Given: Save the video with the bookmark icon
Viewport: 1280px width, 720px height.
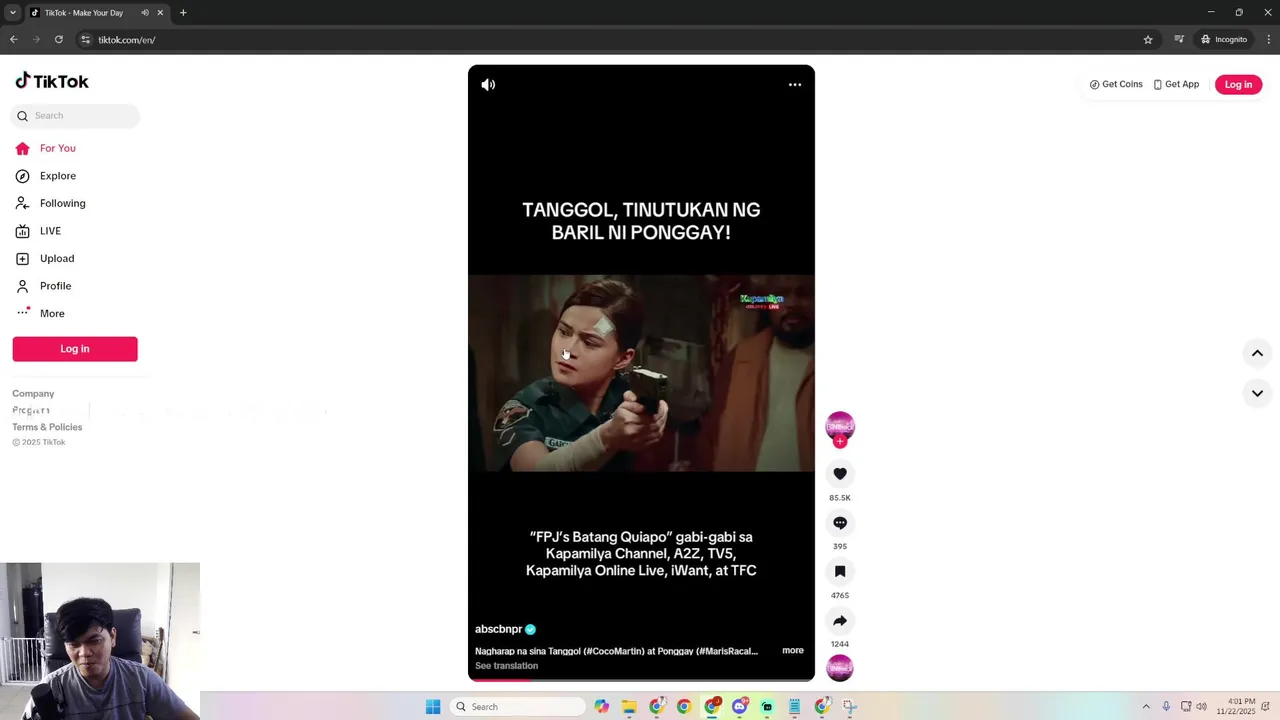Looking at the screenshot, I should (840, 572).
